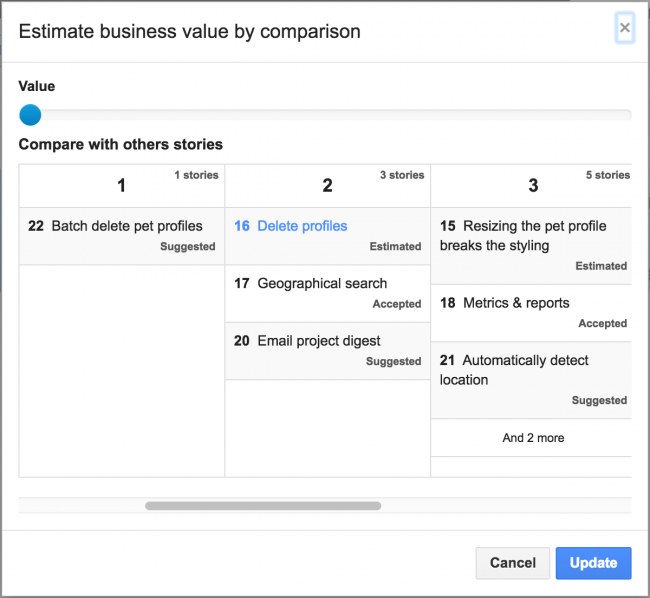The width and height of the screenshot is (650, 598).
Task: Expand the And 2 more stories row
Action: pos(531,438)
